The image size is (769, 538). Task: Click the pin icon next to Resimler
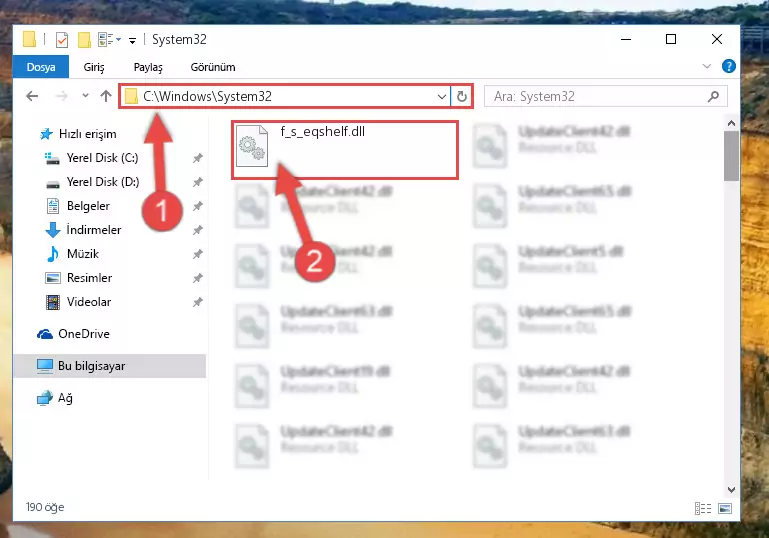(x=198, y=278)
